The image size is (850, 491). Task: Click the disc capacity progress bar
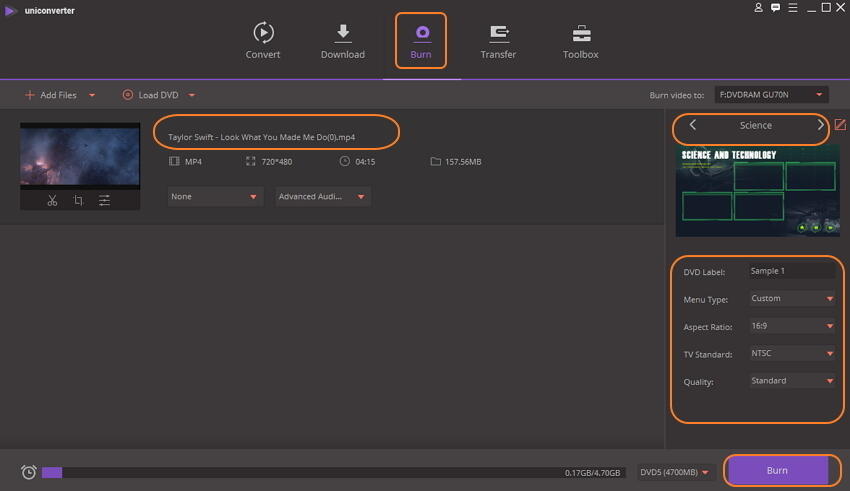click(x=334, y=473)
